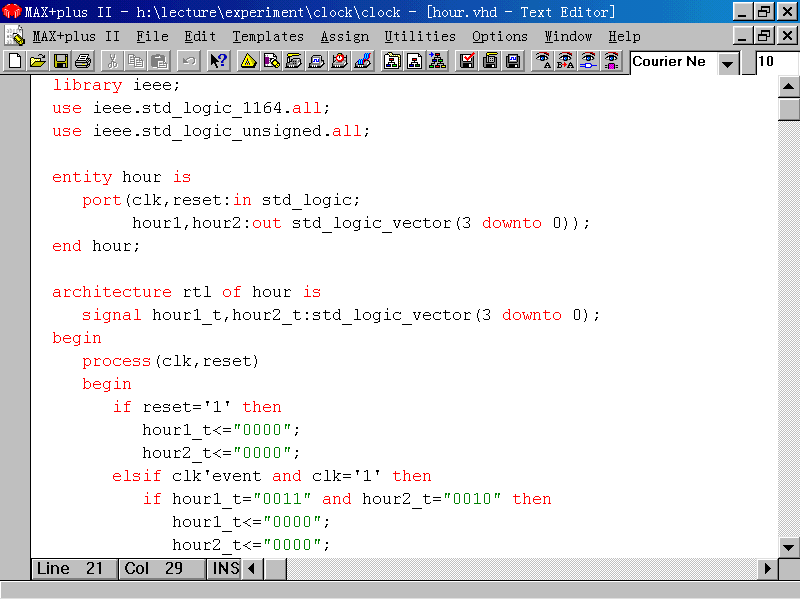800x600 pixels.
Task: Open the top-level project file icon
Action: (x=392, y=61)
